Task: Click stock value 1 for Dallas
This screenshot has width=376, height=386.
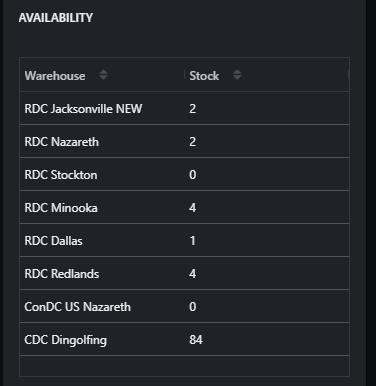Action: [193, 241]
